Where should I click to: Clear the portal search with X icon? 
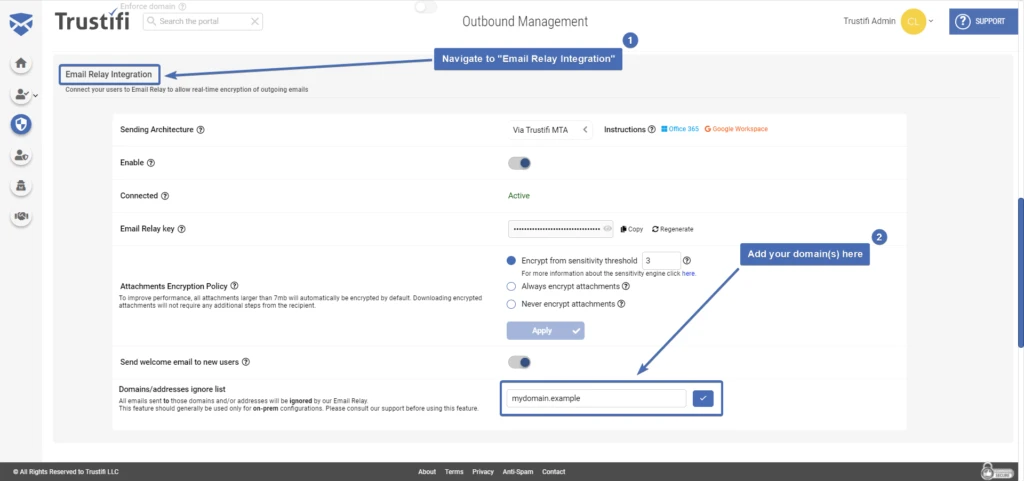pos(255,21)
